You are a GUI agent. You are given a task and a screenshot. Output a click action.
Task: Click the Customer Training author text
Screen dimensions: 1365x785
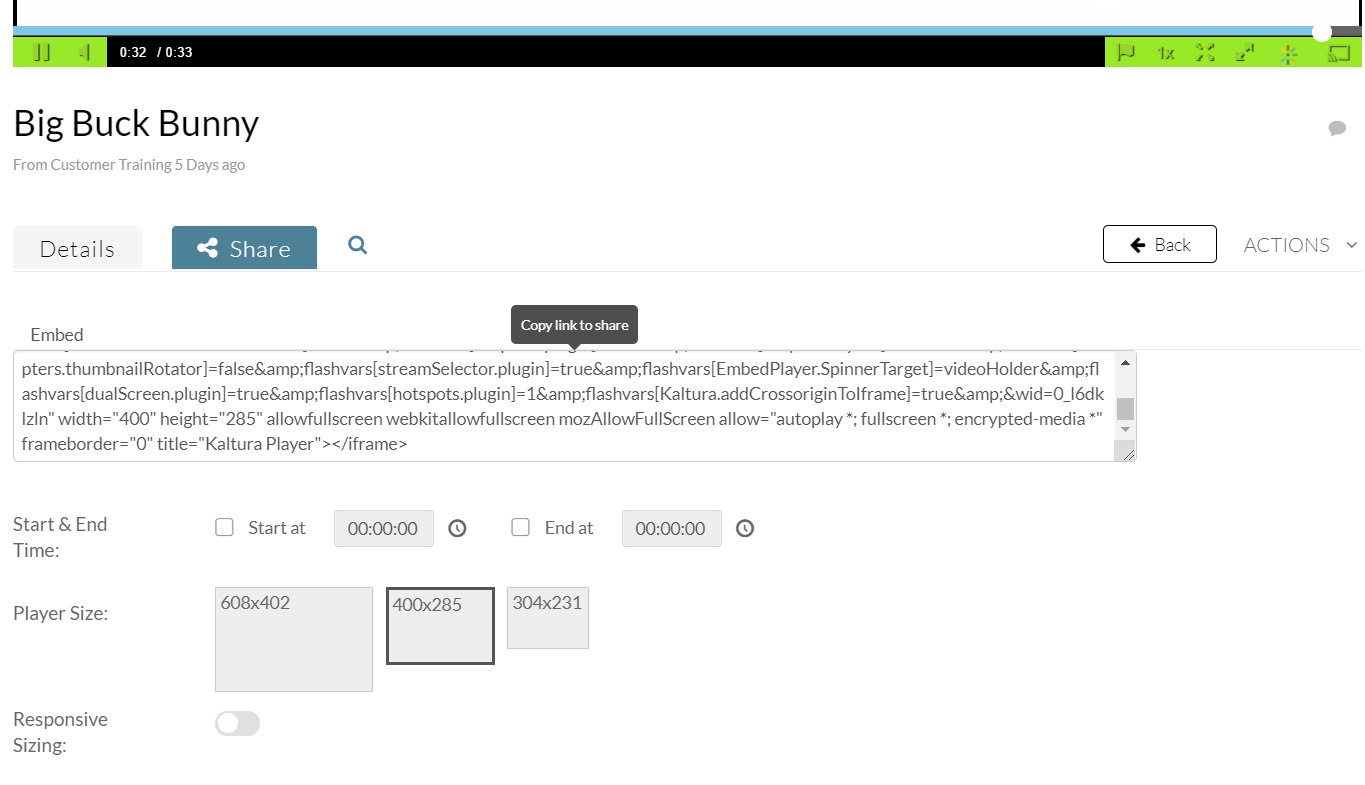111,164
